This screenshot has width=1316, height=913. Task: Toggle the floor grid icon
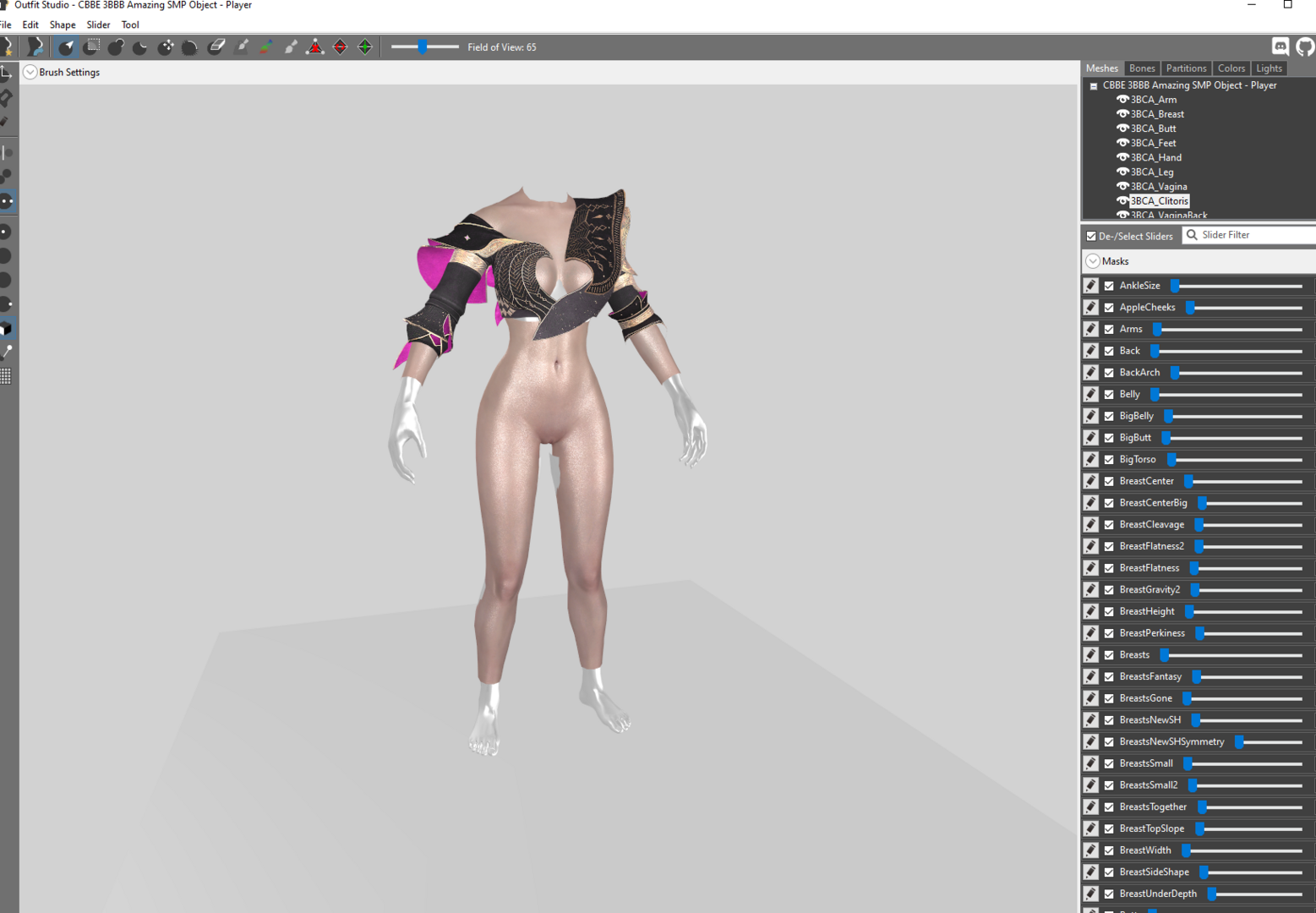6,376
